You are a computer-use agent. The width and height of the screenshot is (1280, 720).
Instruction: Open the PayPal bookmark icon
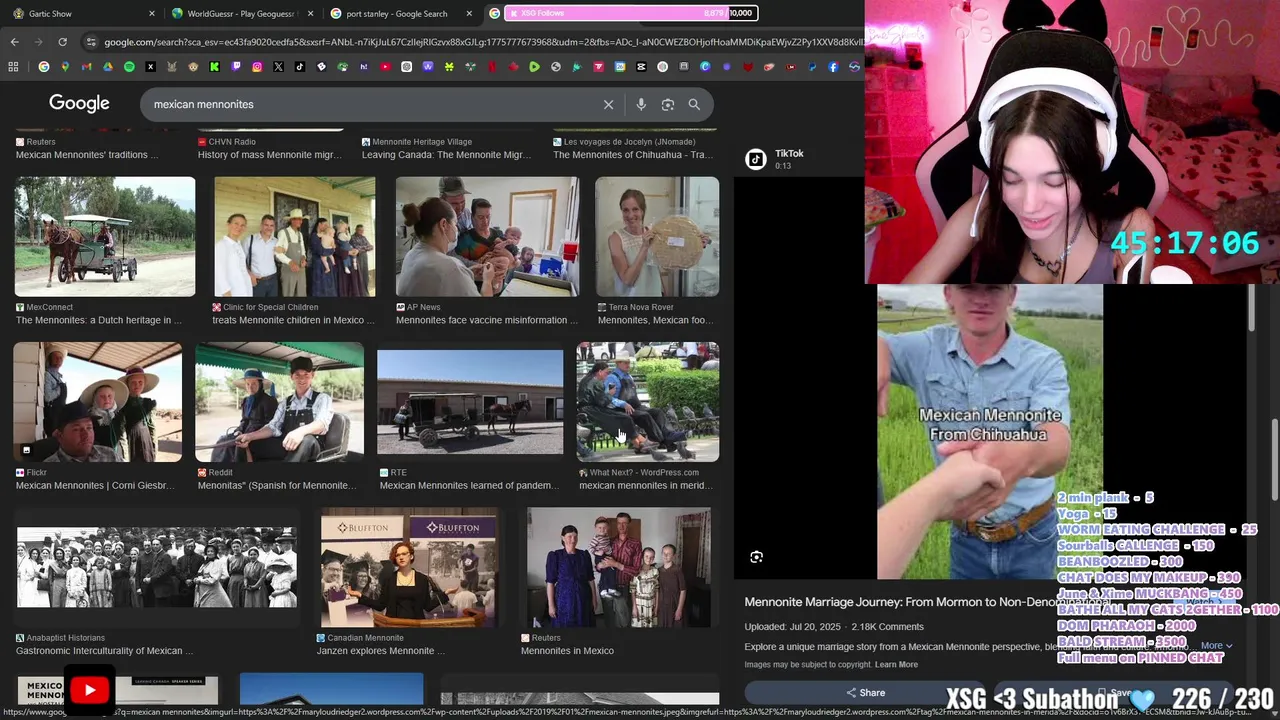coord(812,67)
